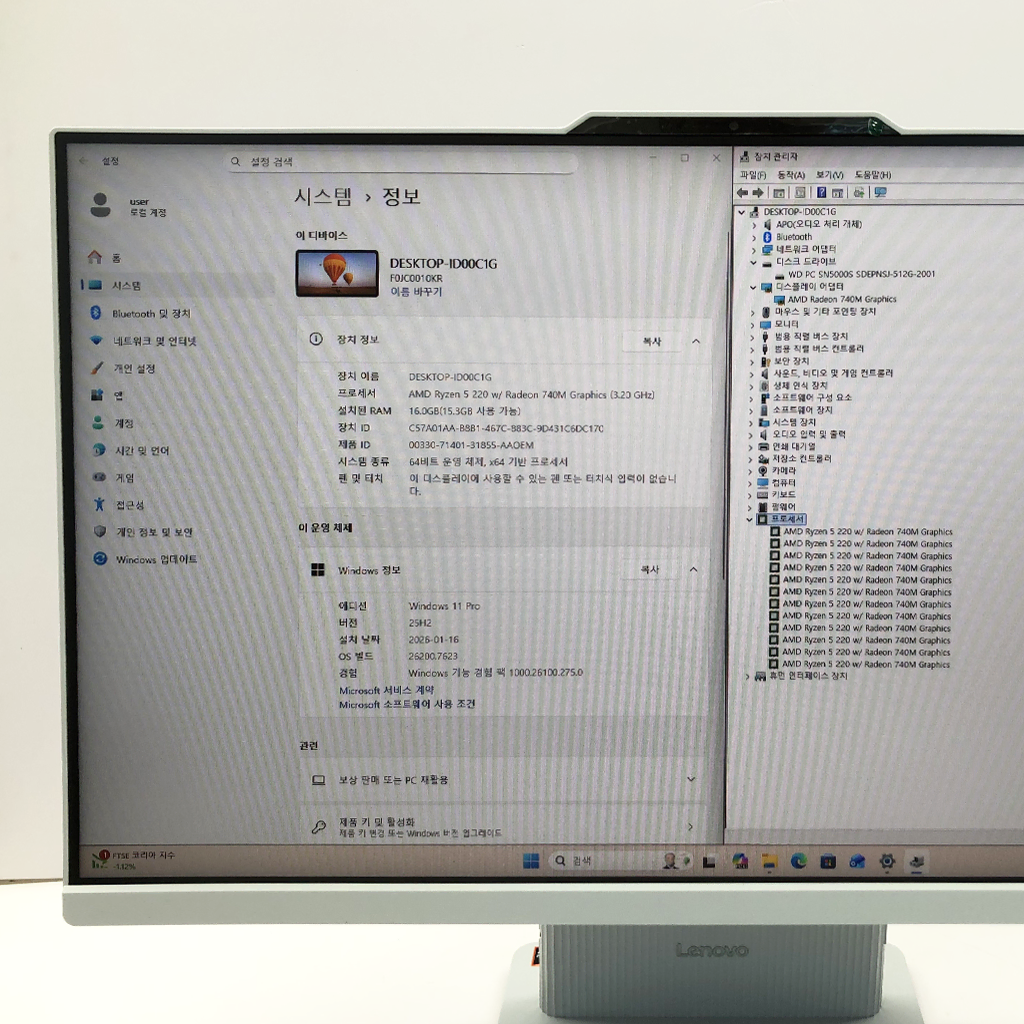The height and width of the screenshot is (1024, 1024).
Task: Expand 모니터 node in Device Manager
Action: (752, 325)
